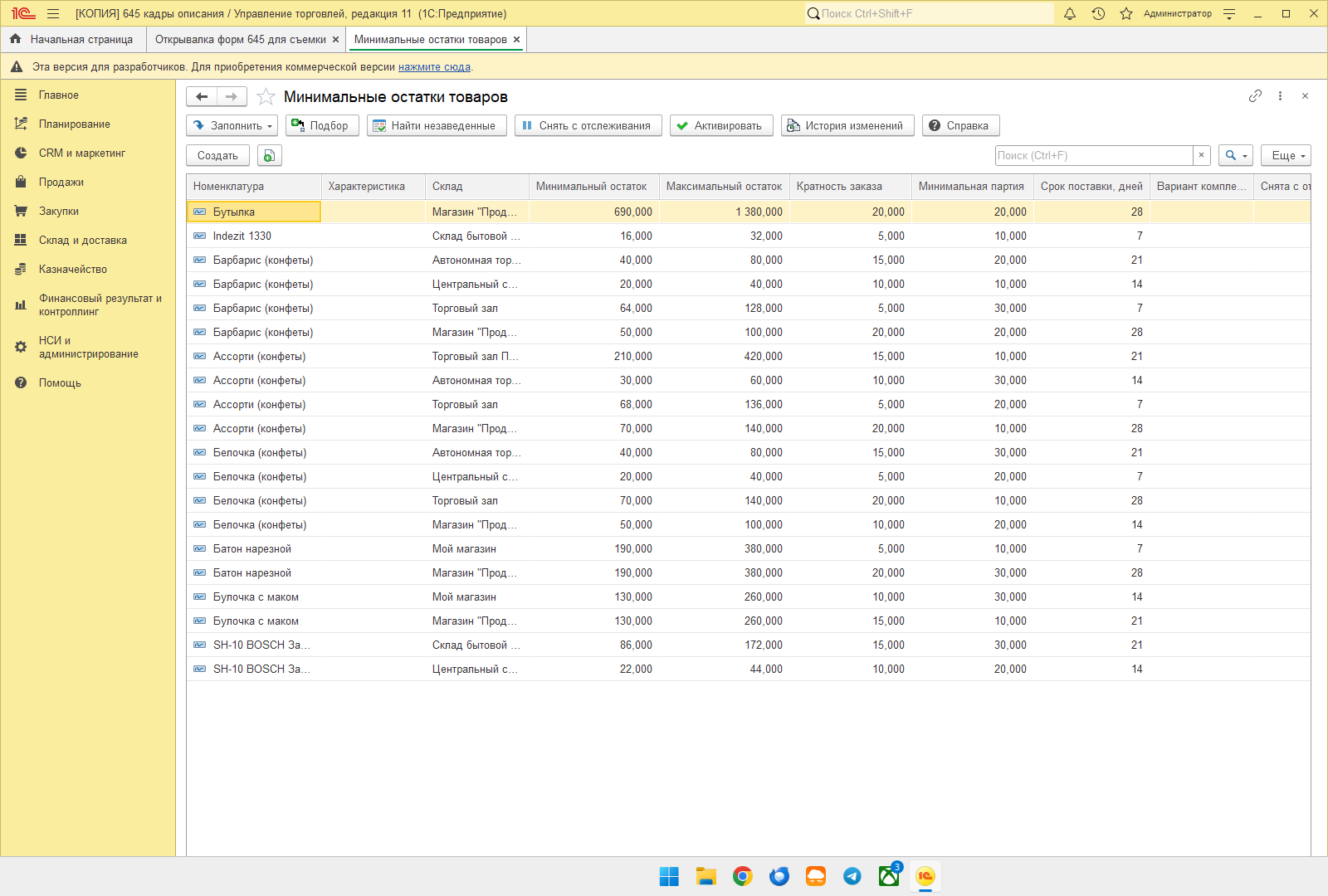Click the Создать button
Image resolution: width=1328 pixels, height=896 pixels.
tap(217, 155)
